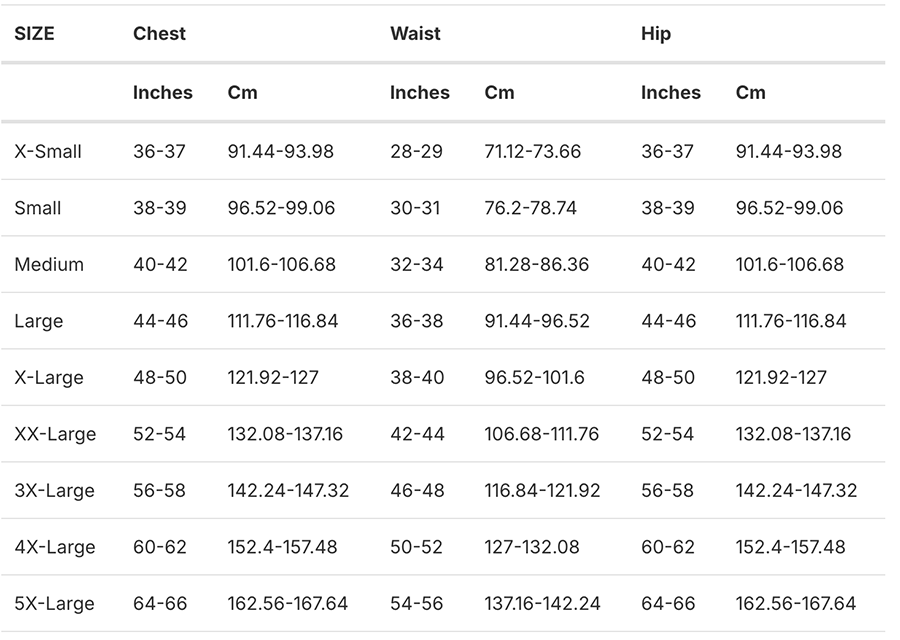Click the SIZE column header

point(34,33)
